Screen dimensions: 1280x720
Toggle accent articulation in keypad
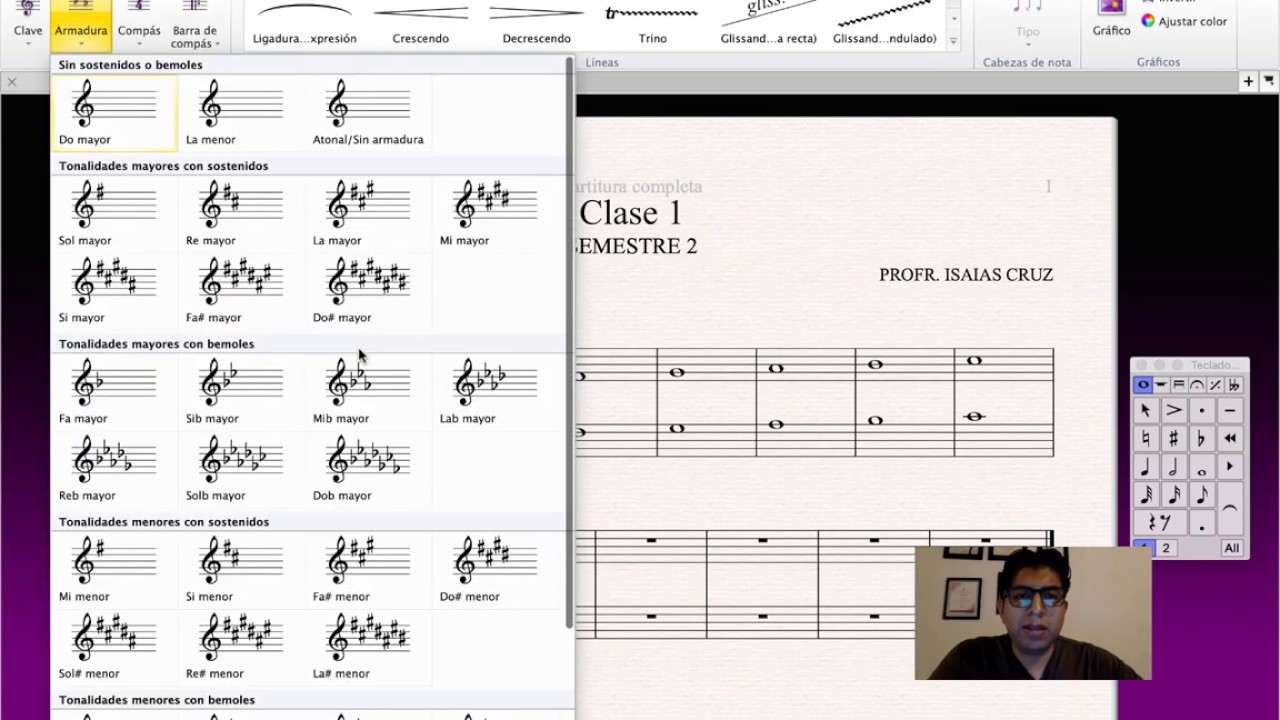(1174, 410)
